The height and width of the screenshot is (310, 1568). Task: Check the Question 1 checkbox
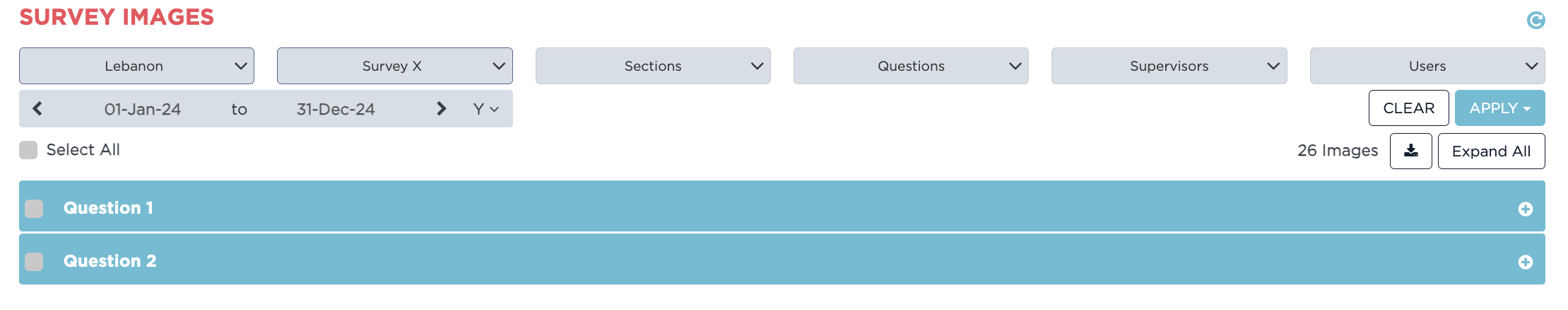click(34, 208)
